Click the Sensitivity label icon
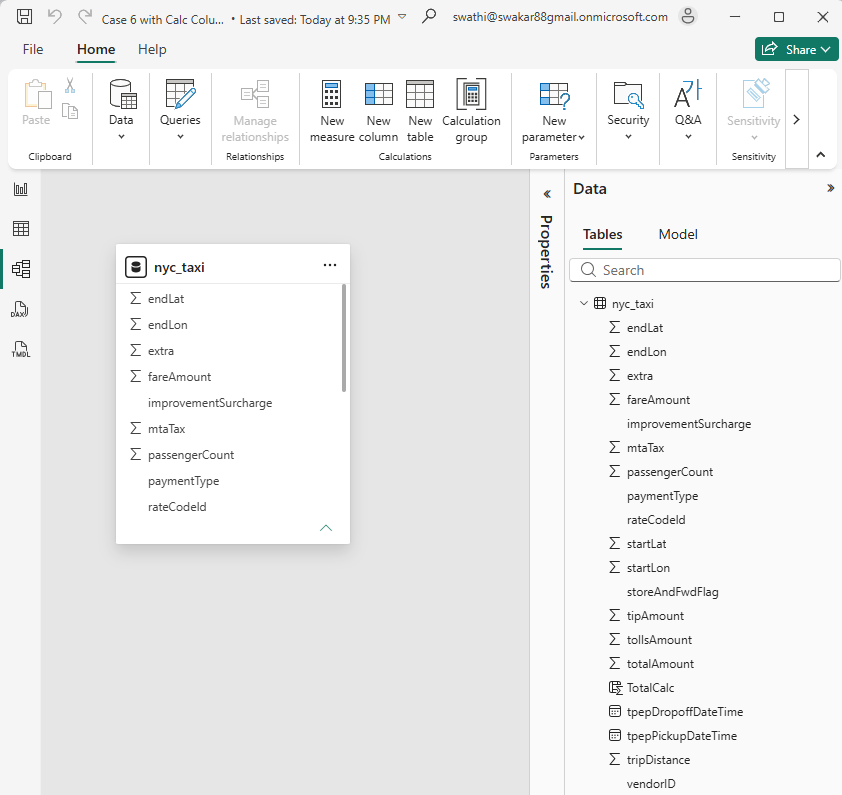Image resolution: width=842 pixels, height=795 pixels. pyautogui.click(x=756, y=93)
